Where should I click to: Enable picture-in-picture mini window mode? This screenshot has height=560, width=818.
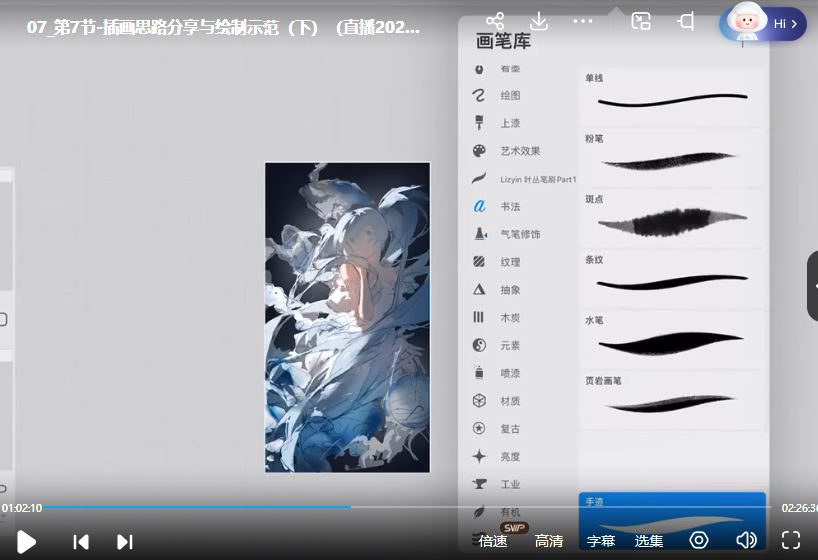pyautogui.click(x=641, y=21)
